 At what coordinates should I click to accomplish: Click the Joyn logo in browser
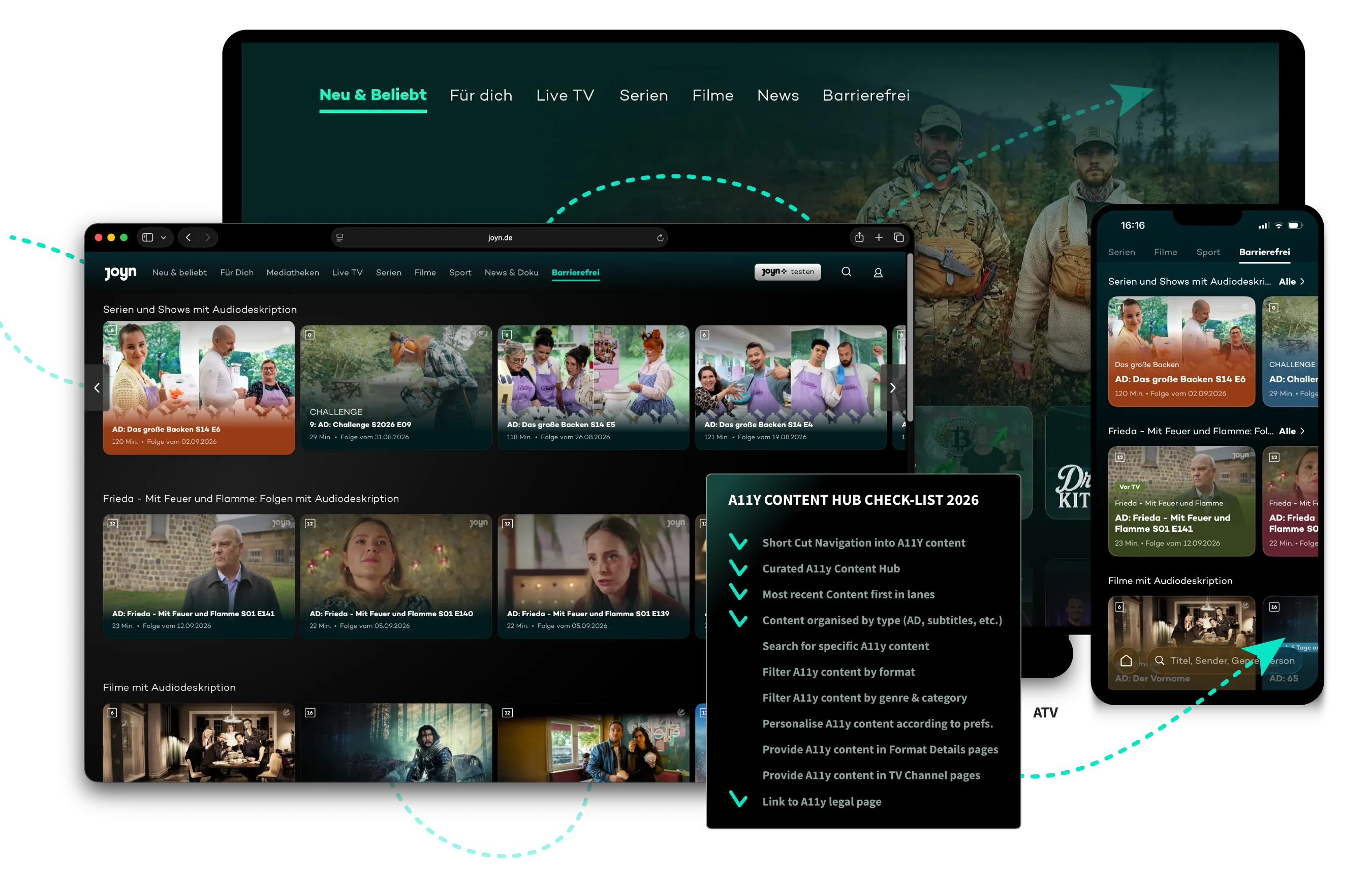pyautogui.click(x=120, y=273)
